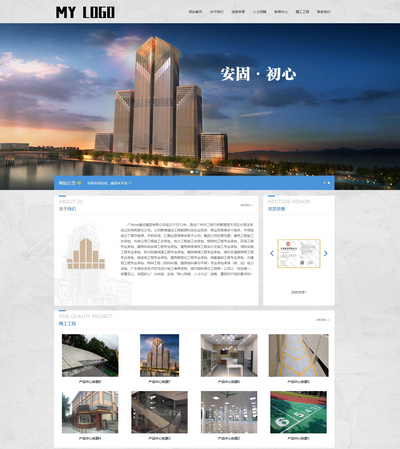Viewport: 400px width, 449px height.
Task: Click the 资质荣誉1 certificate caption
Action: (299, 292)
